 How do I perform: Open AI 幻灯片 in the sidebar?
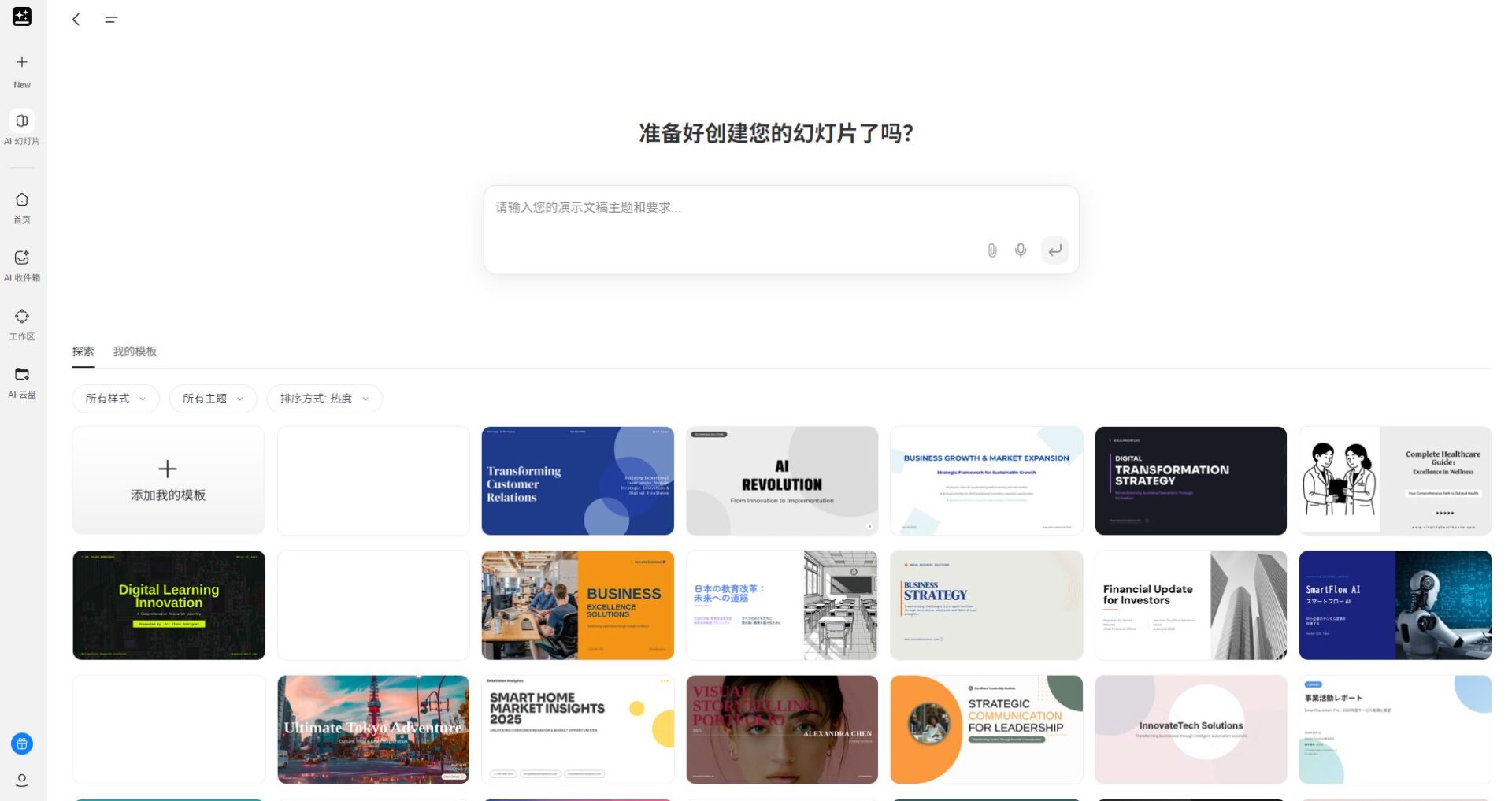[x=22, y=121]
